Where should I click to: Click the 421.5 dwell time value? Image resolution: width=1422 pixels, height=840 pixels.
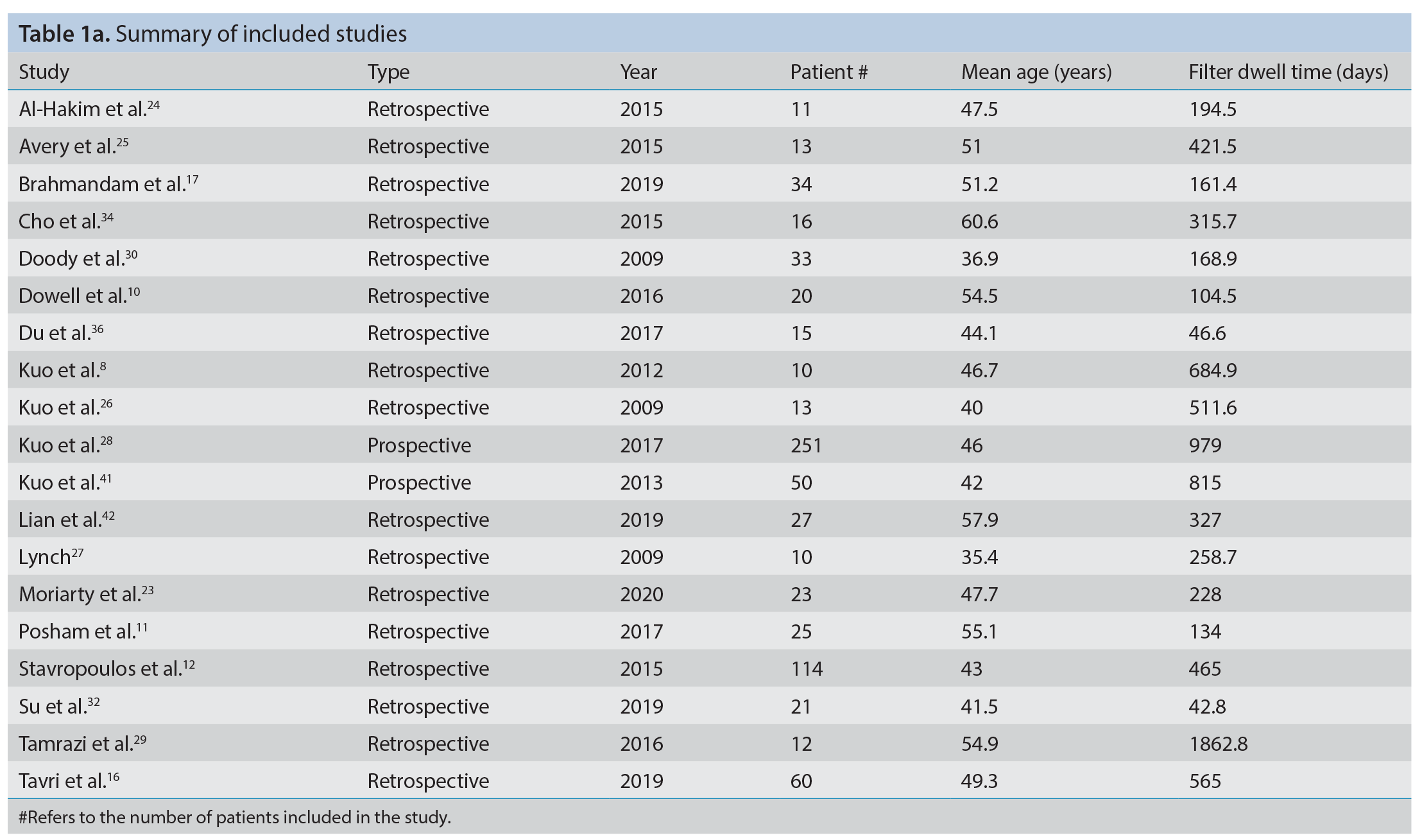(1213, 146)
